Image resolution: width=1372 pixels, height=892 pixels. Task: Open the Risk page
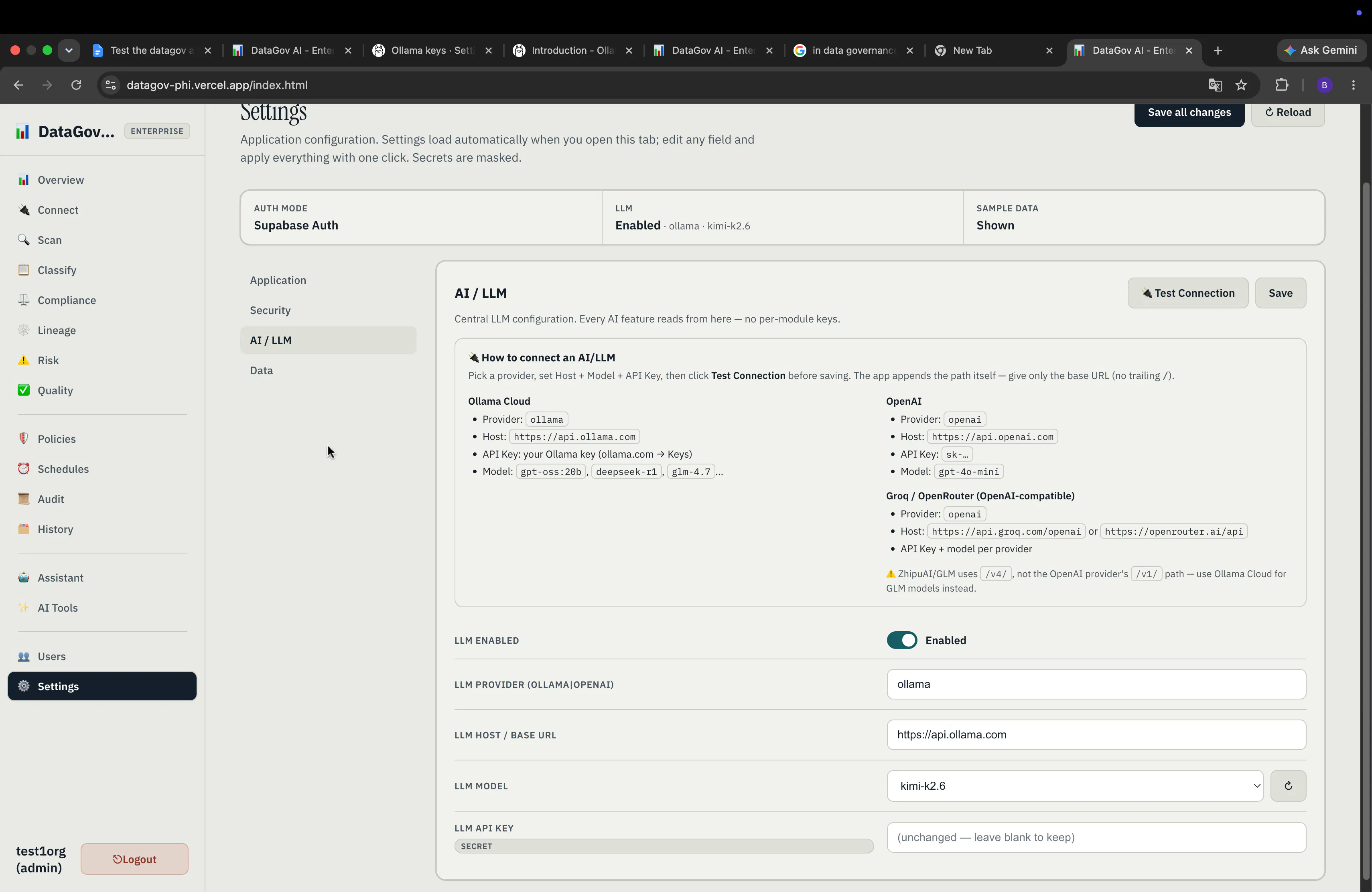[x=102, y=360]
